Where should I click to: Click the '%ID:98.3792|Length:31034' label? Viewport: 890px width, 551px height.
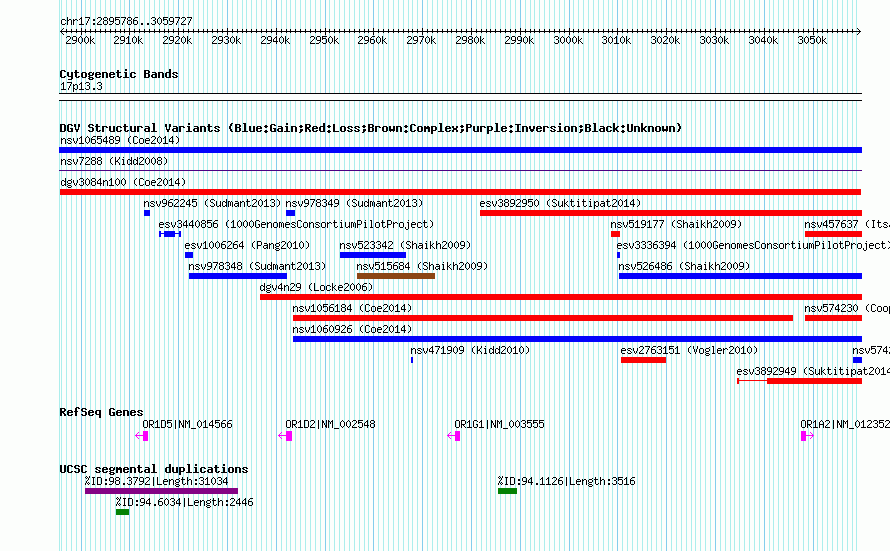[x=157, y=481]
